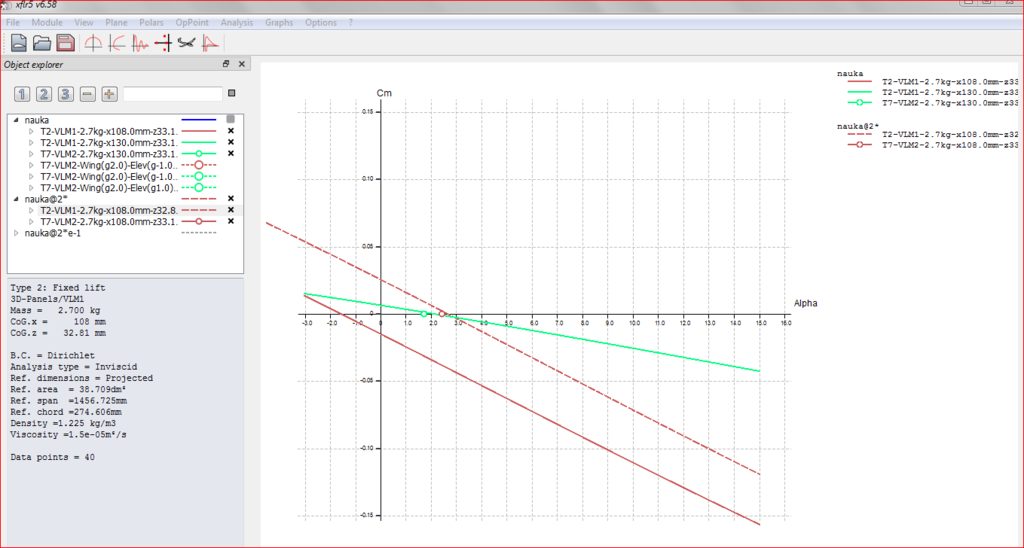Toggle visibility of T2-VLM1 x130.0mm polar
Screen dimensions: 1024x548
pyautogui.click(x=230, y=142)
